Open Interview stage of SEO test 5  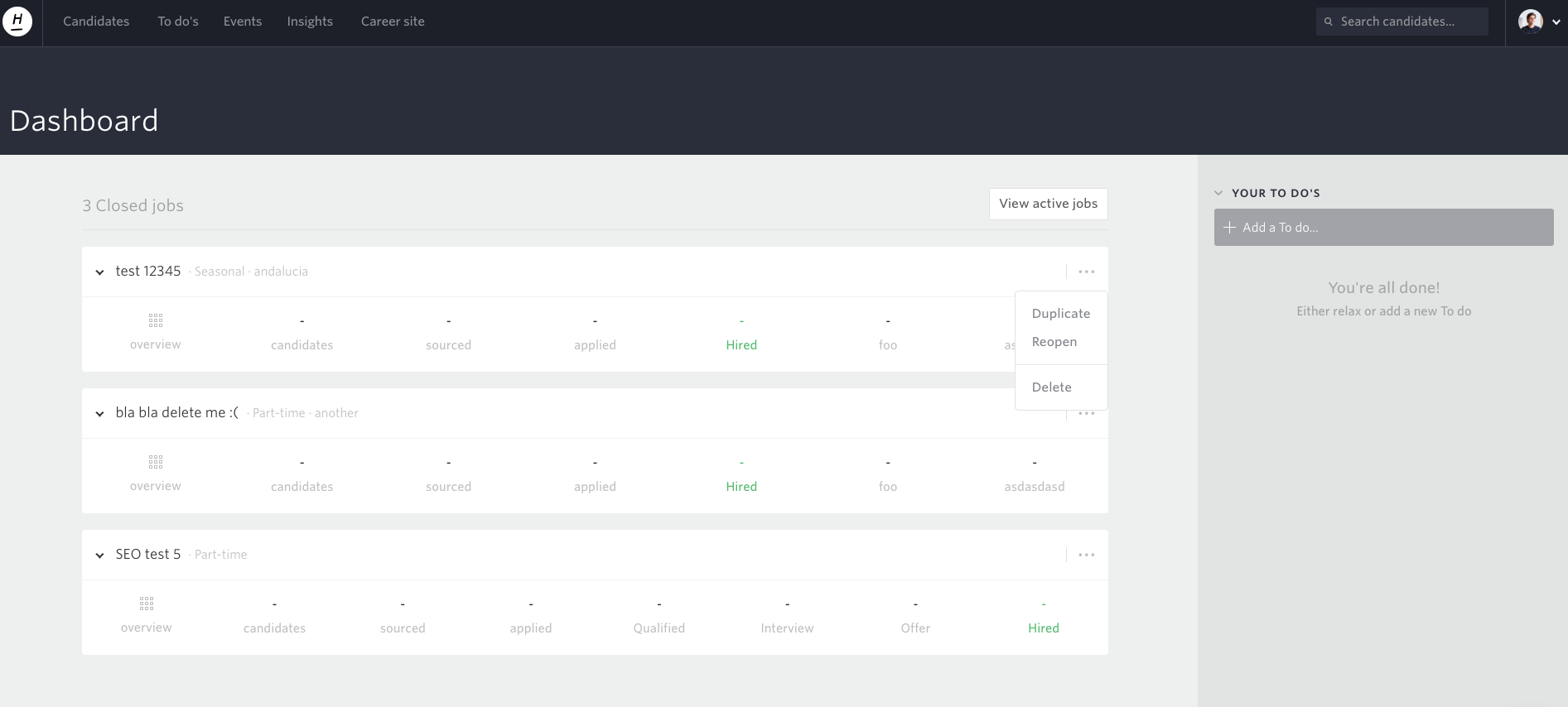(787, 617)
